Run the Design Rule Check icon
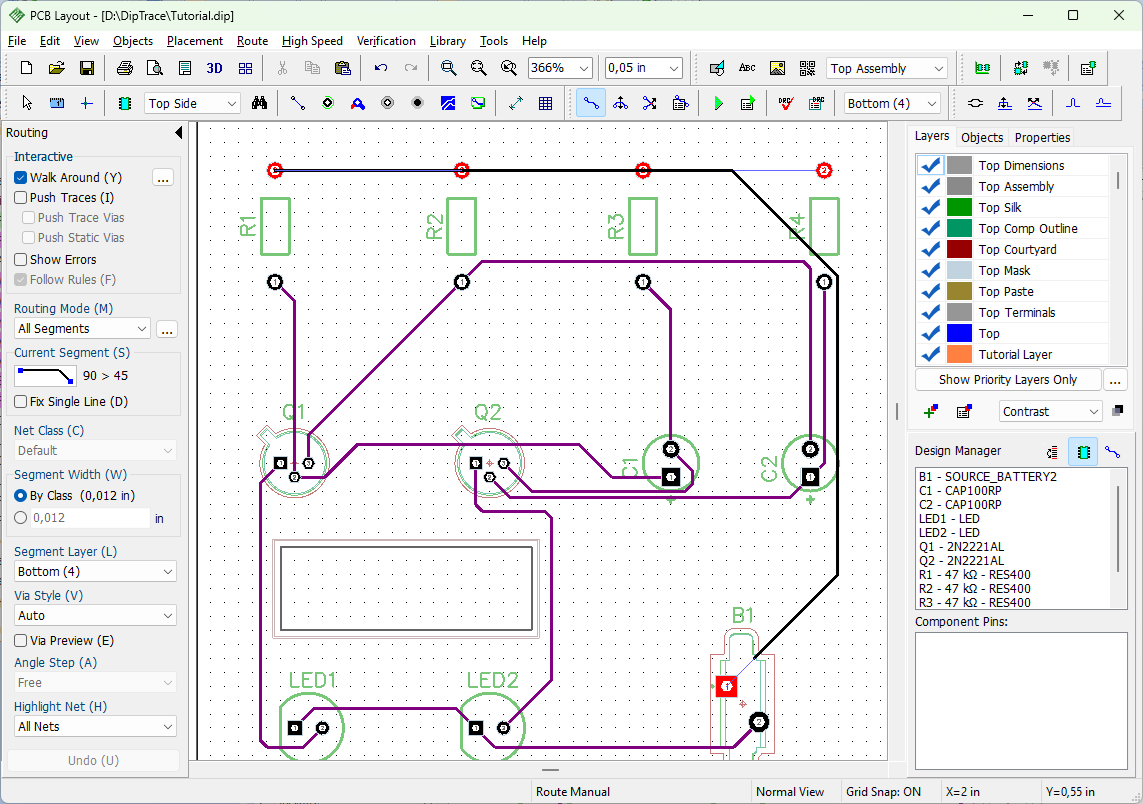 pyautogui.click(x=785, y=104)
